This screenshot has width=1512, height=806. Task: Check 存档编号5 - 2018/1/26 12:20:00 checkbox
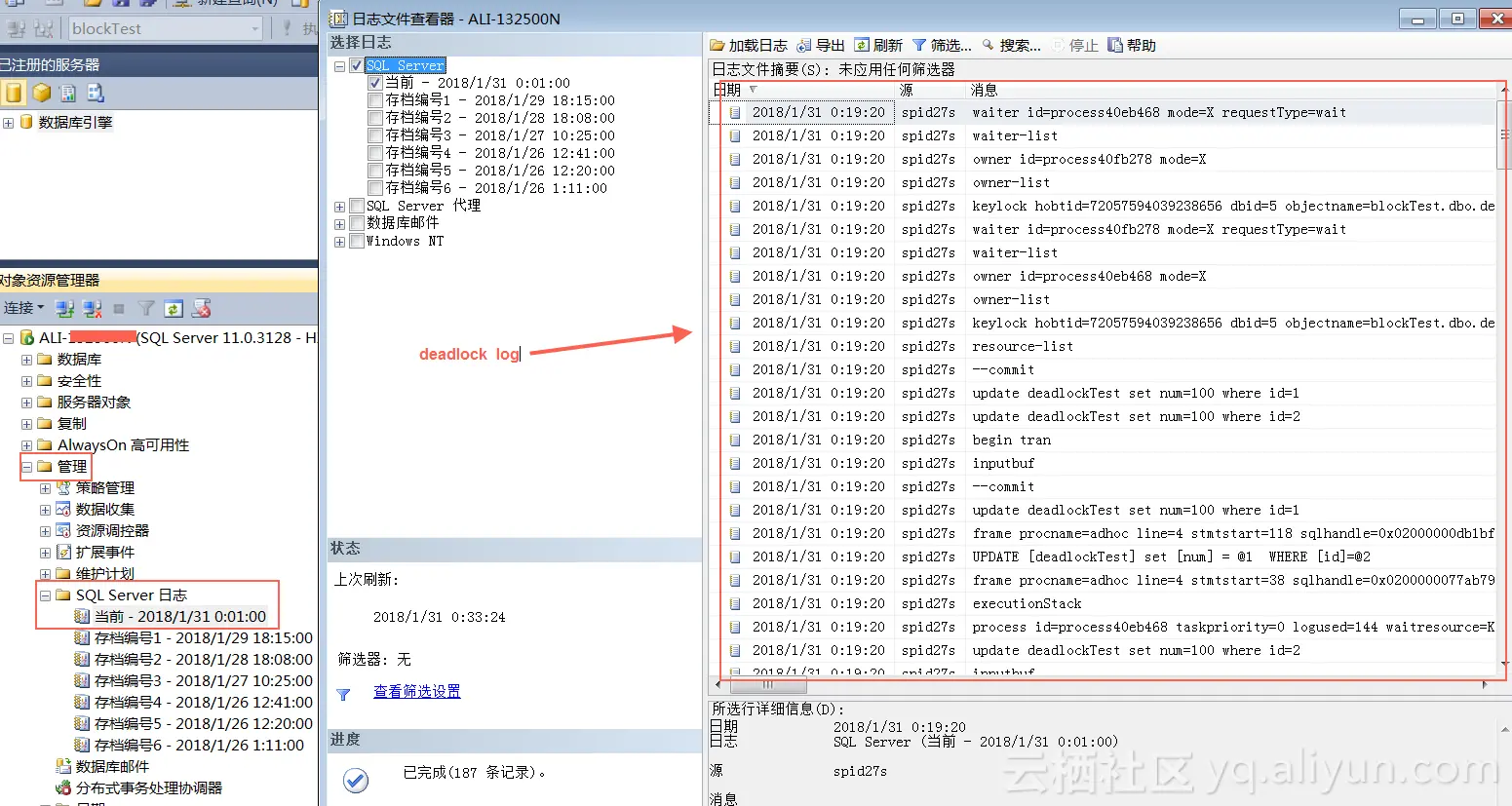point(375,171)
